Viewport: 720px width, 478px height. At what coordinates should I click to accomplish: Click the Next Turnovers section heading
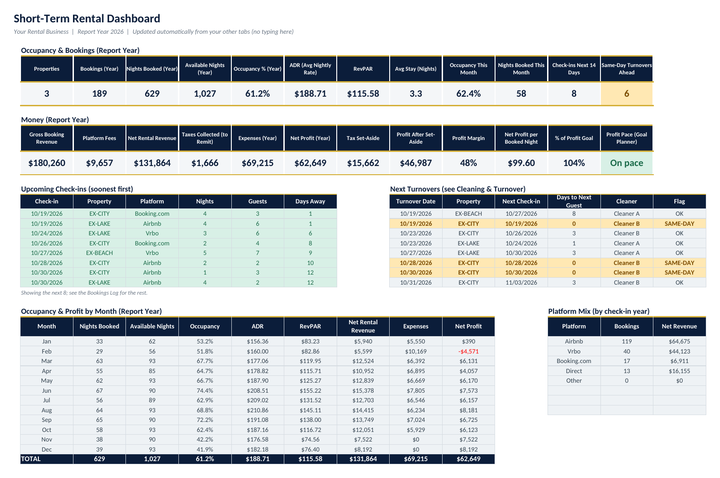[x=457, y=189]
